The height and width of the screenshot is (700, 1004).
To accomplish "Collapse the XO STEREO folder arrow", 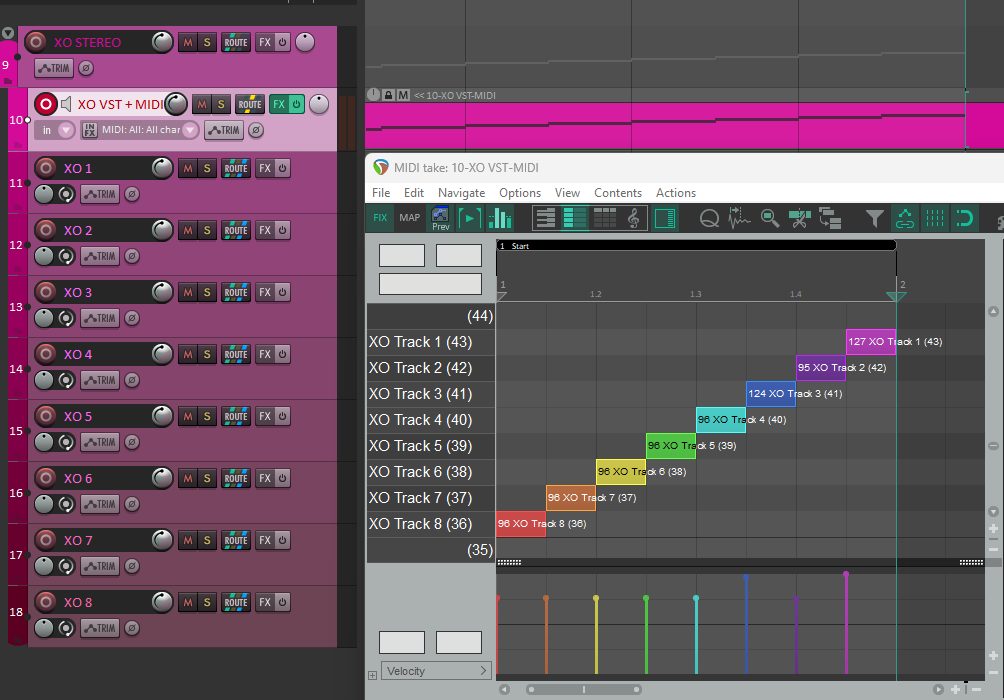I will [8, 33].
